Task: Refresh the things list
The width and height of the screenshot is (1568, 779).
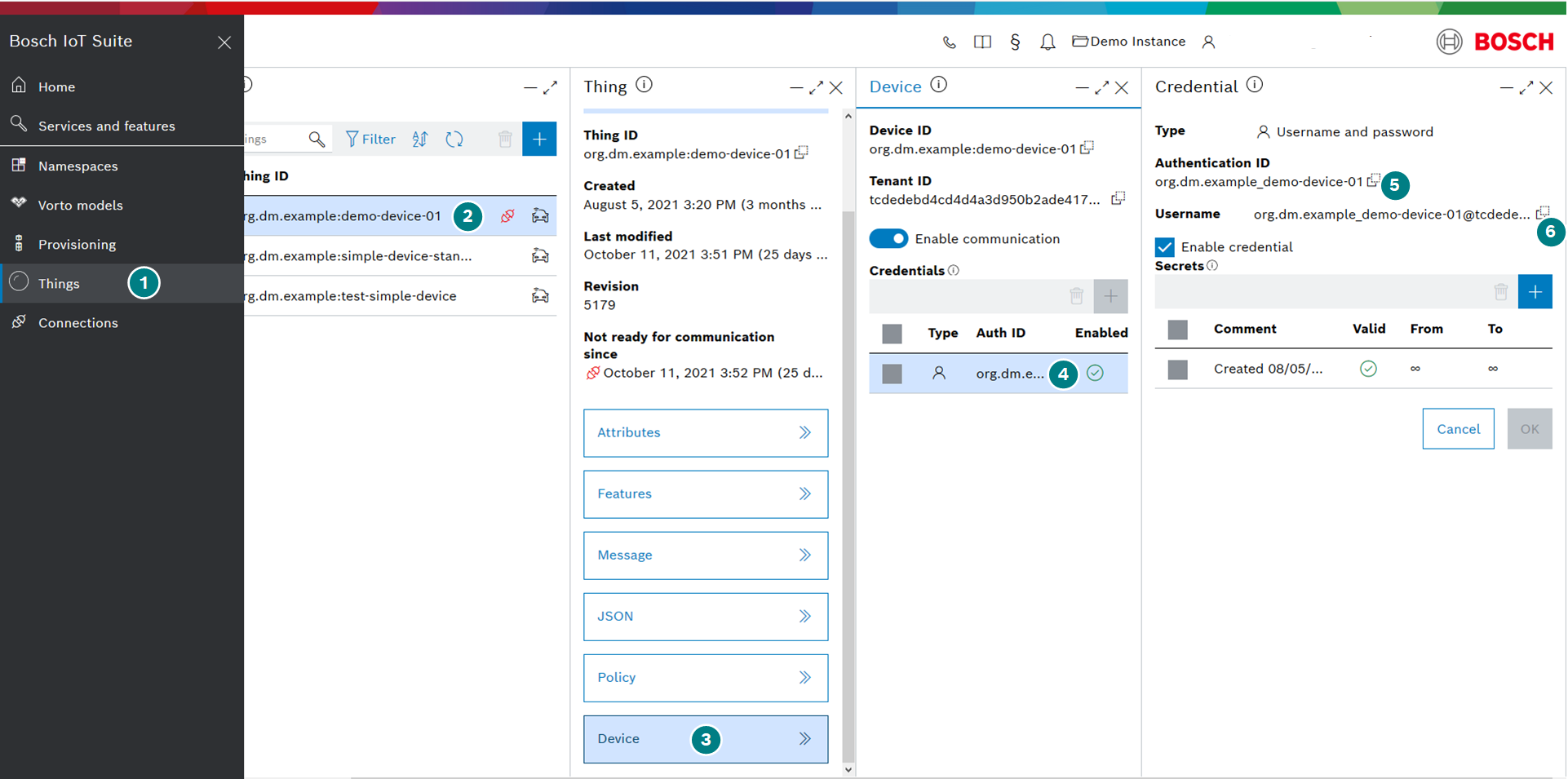Action: (x=454, y=139)
